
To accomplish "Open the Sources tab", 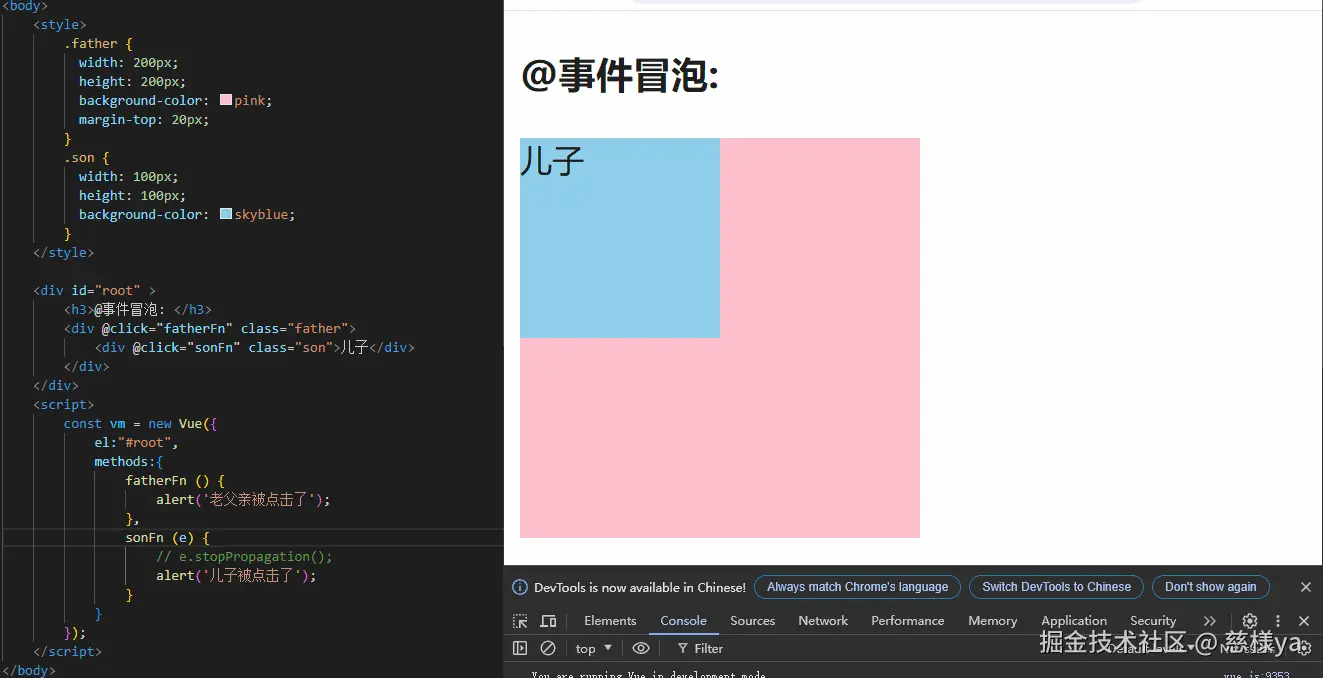I will pos(753,621).
